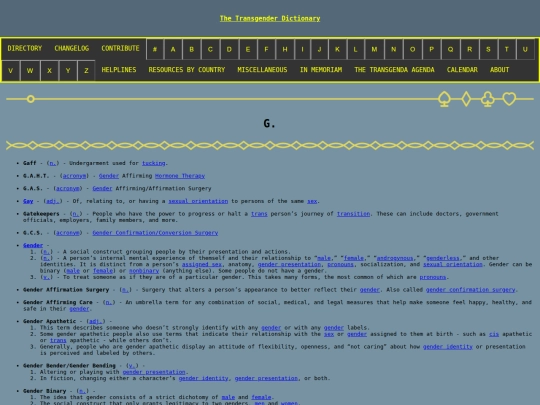Image resolution: width=540 pixels, height=405 pixels.
Task: Jump to letter A entries
Action: pyautogui.click(x=173, y=49)
